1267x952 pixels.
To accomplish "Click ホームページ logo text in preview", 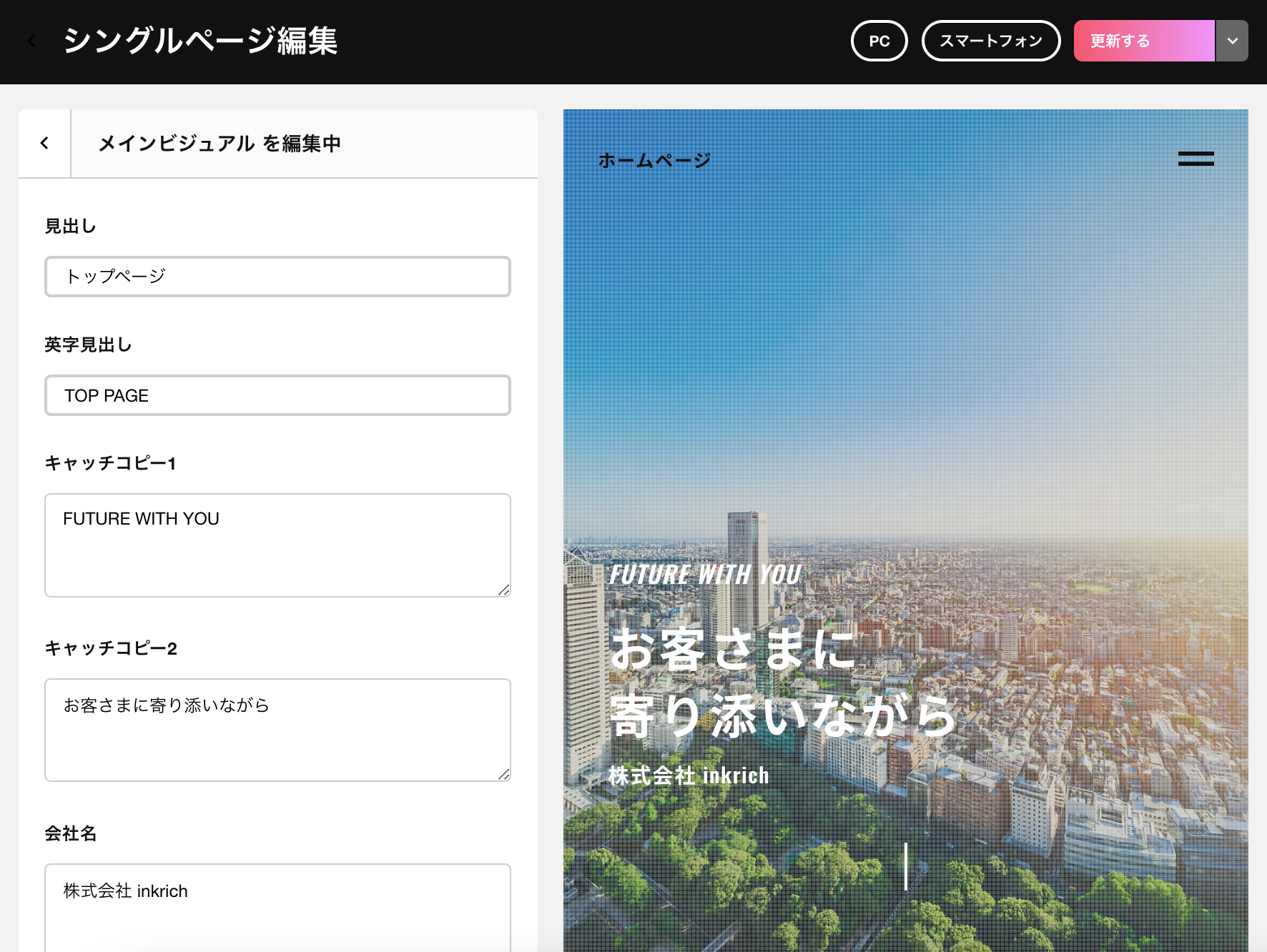I will coord(654,160).
